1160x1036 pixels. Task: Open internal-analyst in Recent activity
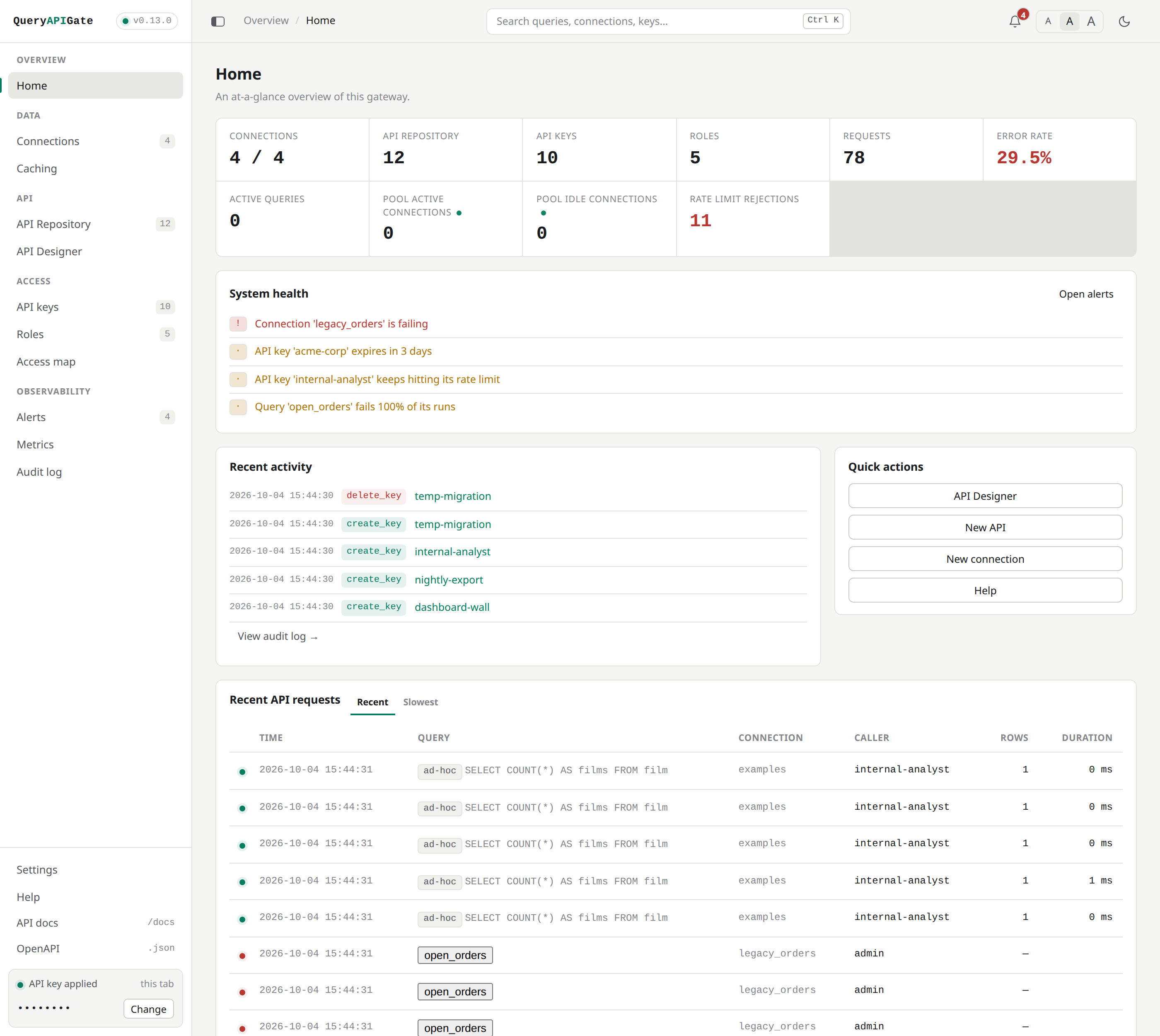click(452, 552)
